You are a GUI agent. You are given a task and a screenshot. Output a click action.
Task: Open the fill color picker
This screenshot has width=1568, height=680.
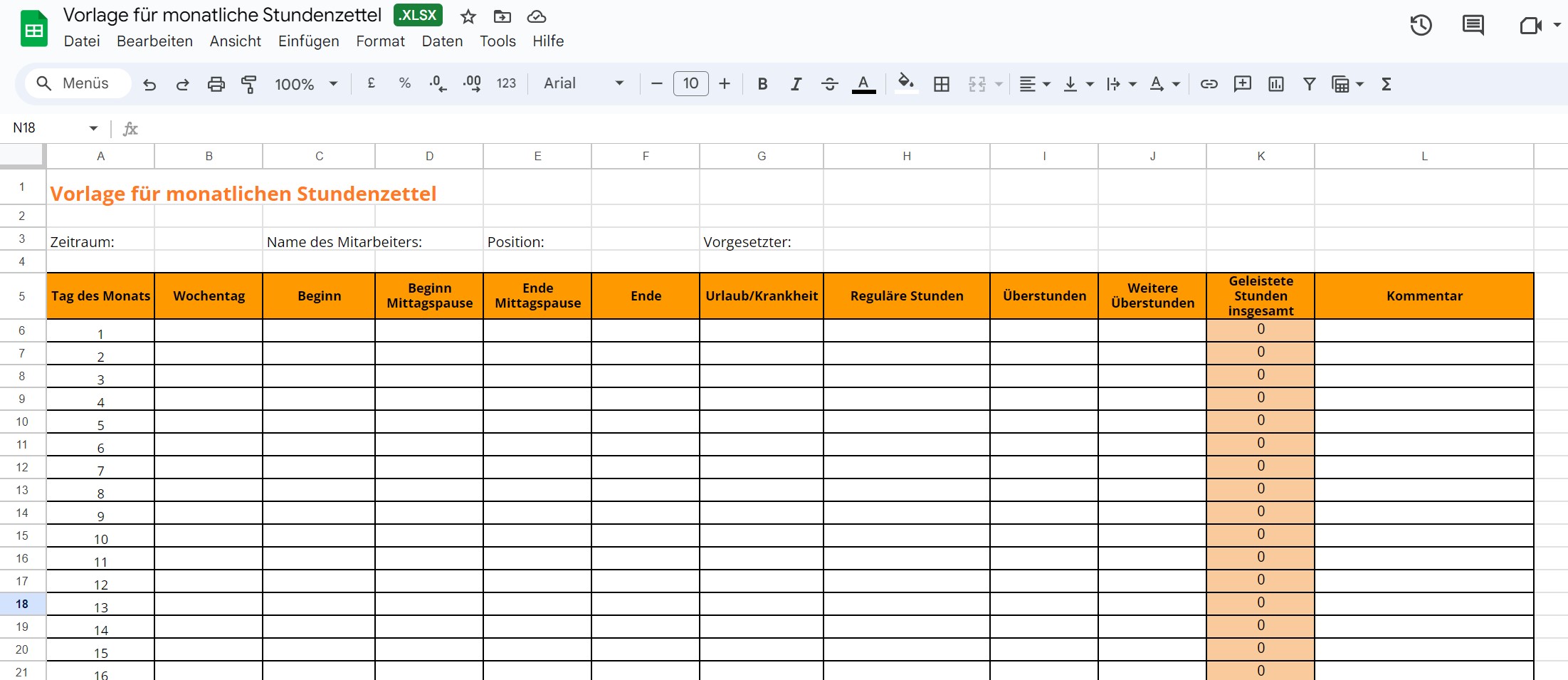click(905, 83)
